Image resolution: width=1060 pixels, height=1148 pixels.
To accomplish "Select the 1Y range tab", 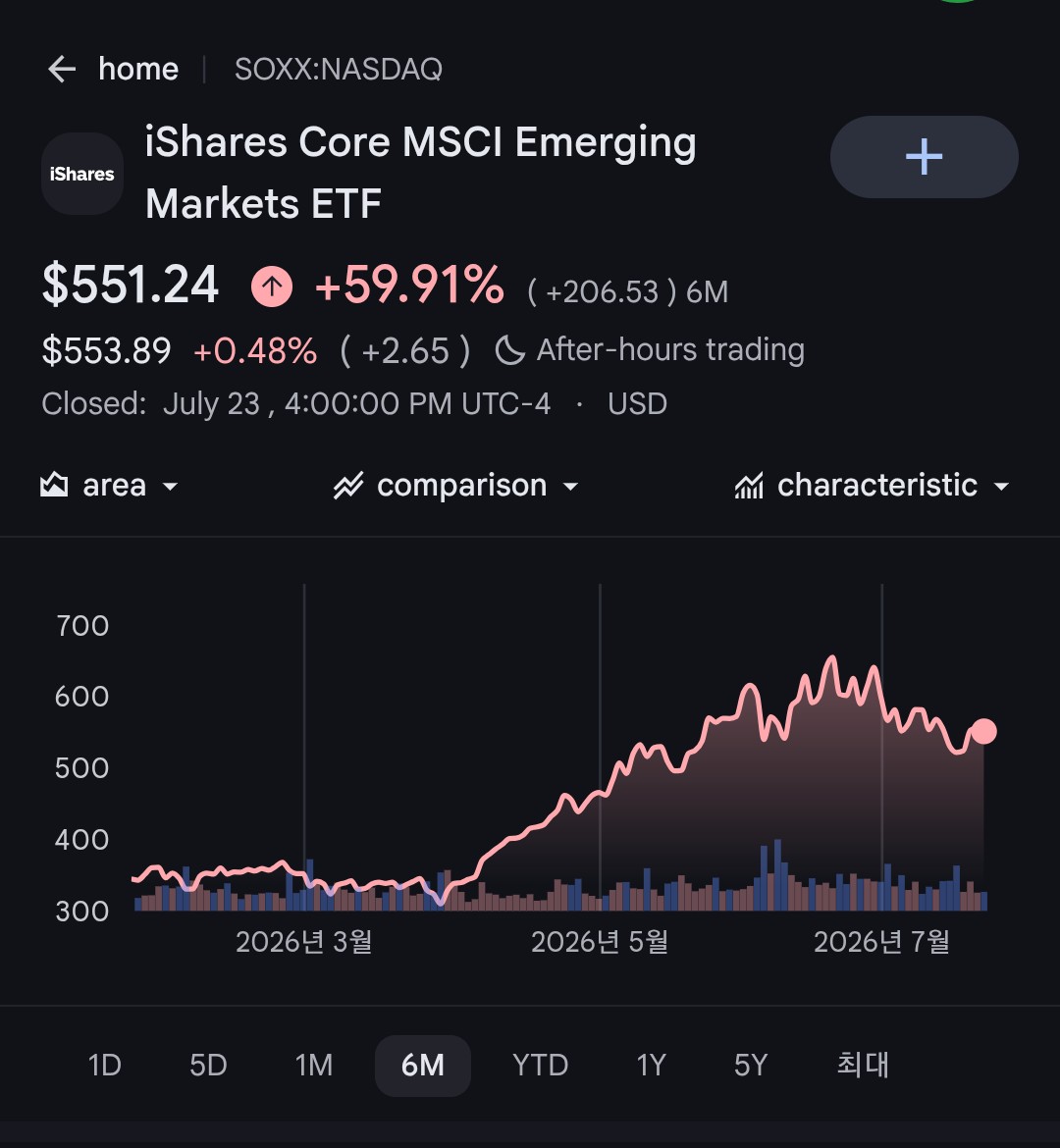I will click(652, 1066).
